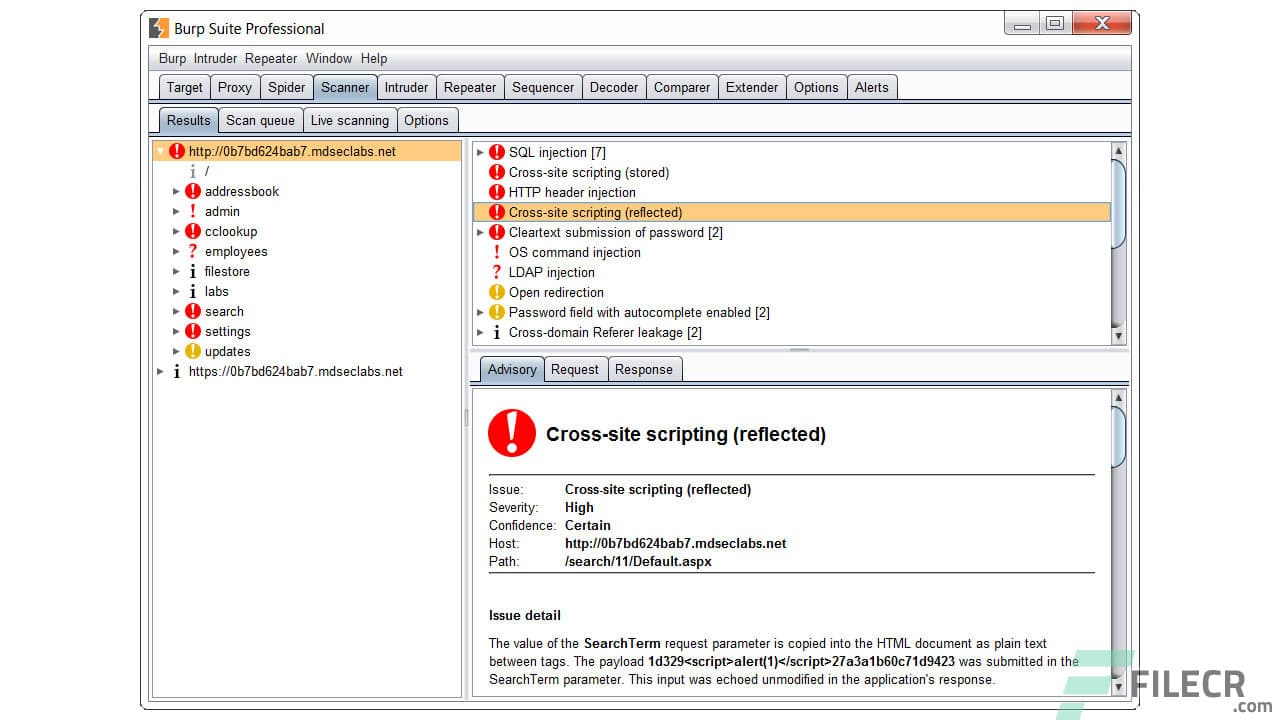Click the info icon beside filestore
Image resolution: width=1280 pixels, height=720 pixels.
pos(194,271)
